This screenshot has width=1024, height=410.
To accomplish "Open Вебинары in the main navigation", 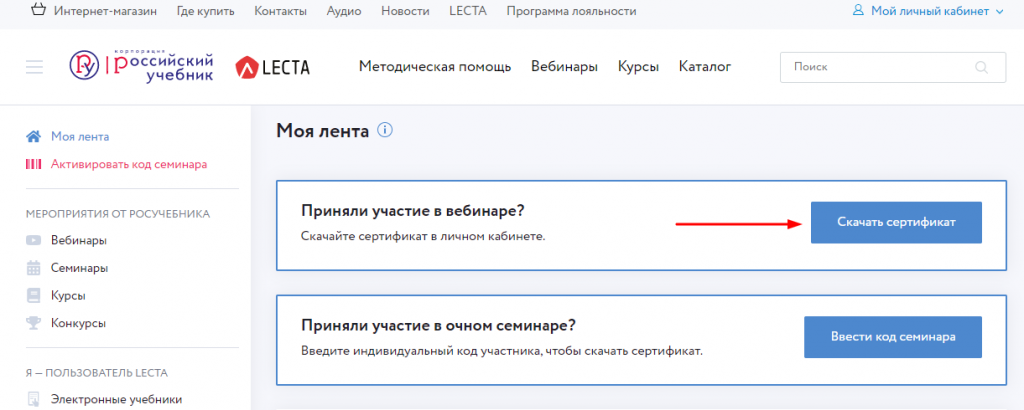I will tap(564, 67).
